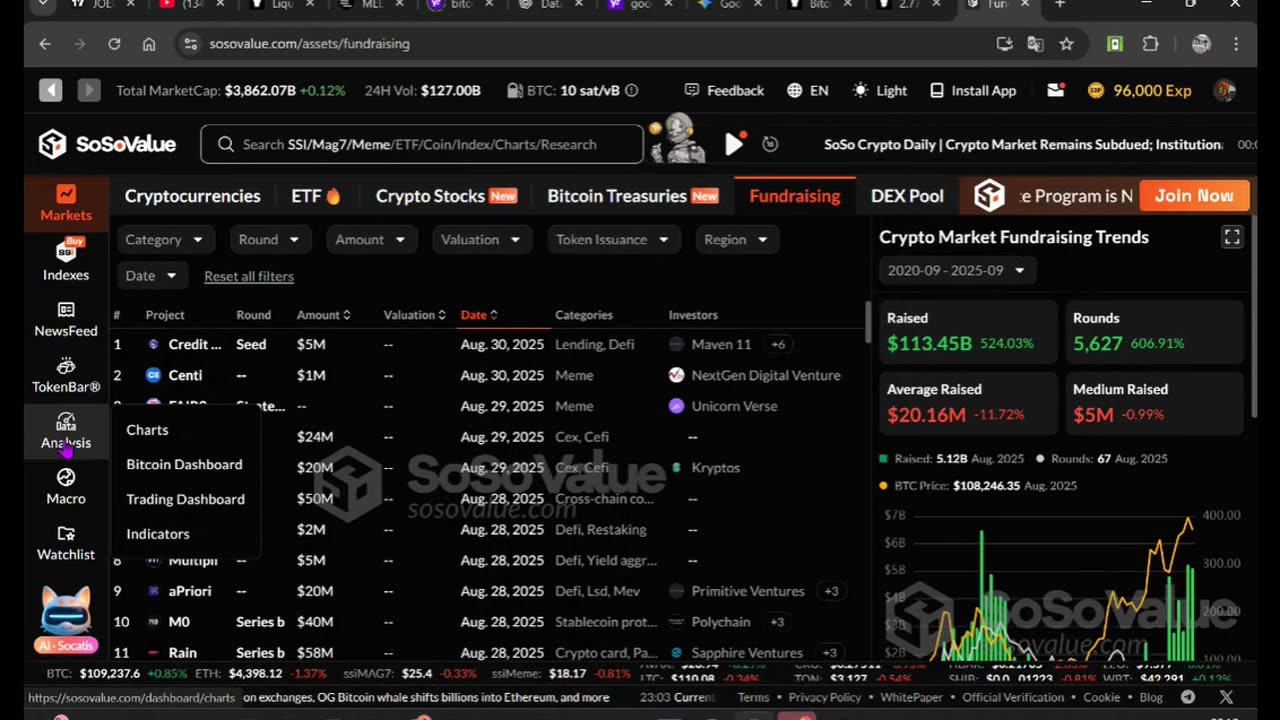The width and height of the screenshot is (1280, 720).
Task: Sort the table by Date column
Action: coord(479,315)
